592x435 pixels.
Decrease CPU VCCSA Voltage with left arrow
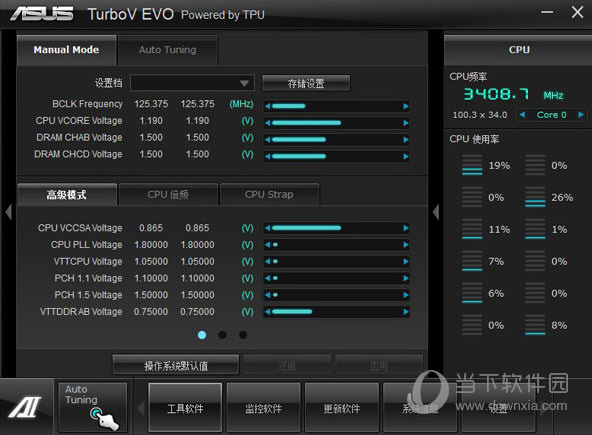[267, 228]
